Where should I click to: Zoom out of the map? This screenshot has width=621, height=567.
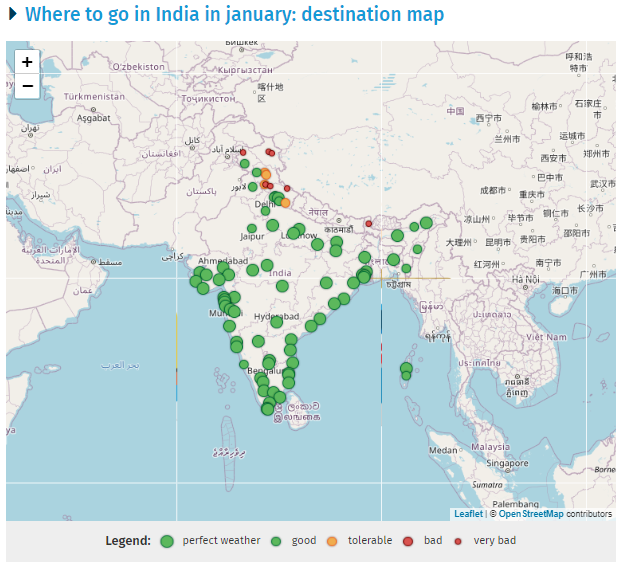(x=27, y=87)
